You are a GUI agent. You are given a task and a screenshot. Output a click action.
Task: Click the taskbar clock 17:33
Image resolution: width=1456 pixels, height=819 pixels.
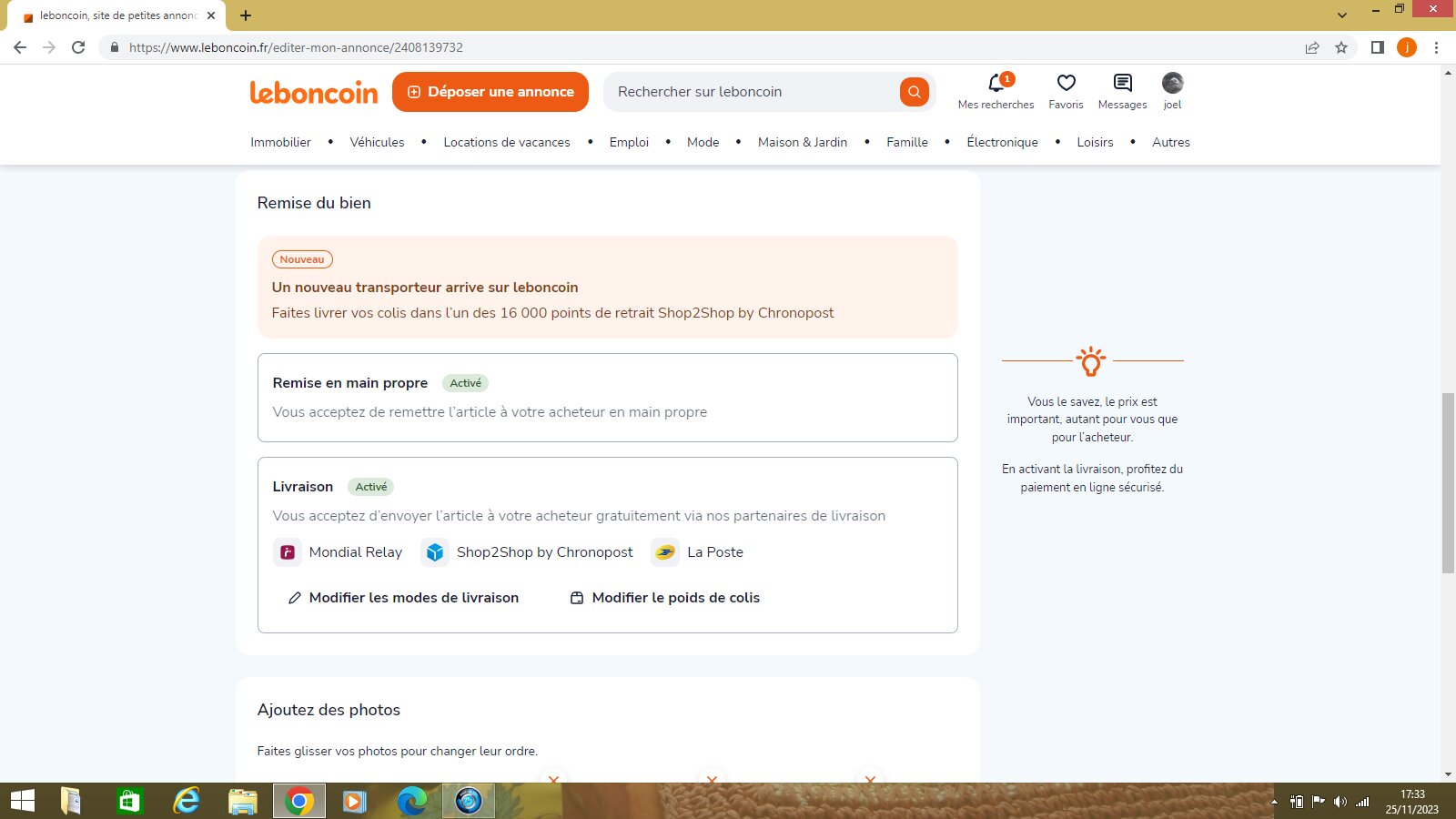[1412, 794]
